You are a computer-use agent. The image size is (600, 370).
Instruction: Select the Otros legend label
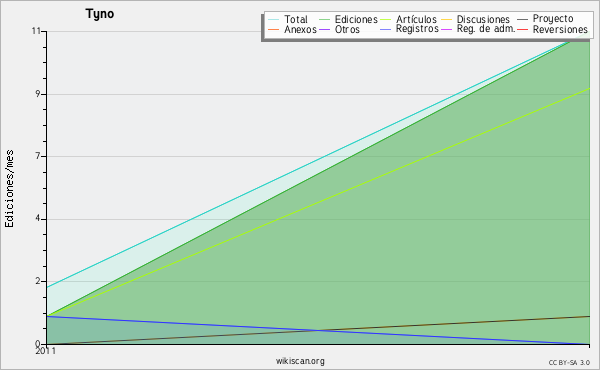(347, 29)
